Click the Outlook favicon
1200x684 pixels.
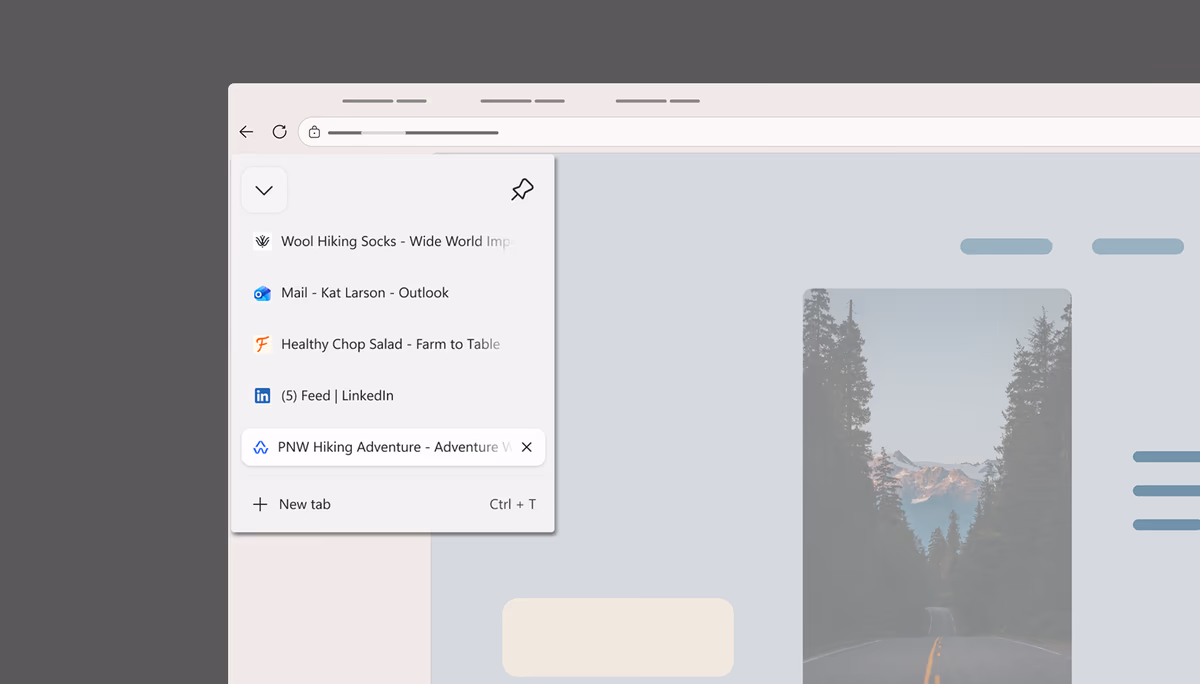tap(262, 293)
